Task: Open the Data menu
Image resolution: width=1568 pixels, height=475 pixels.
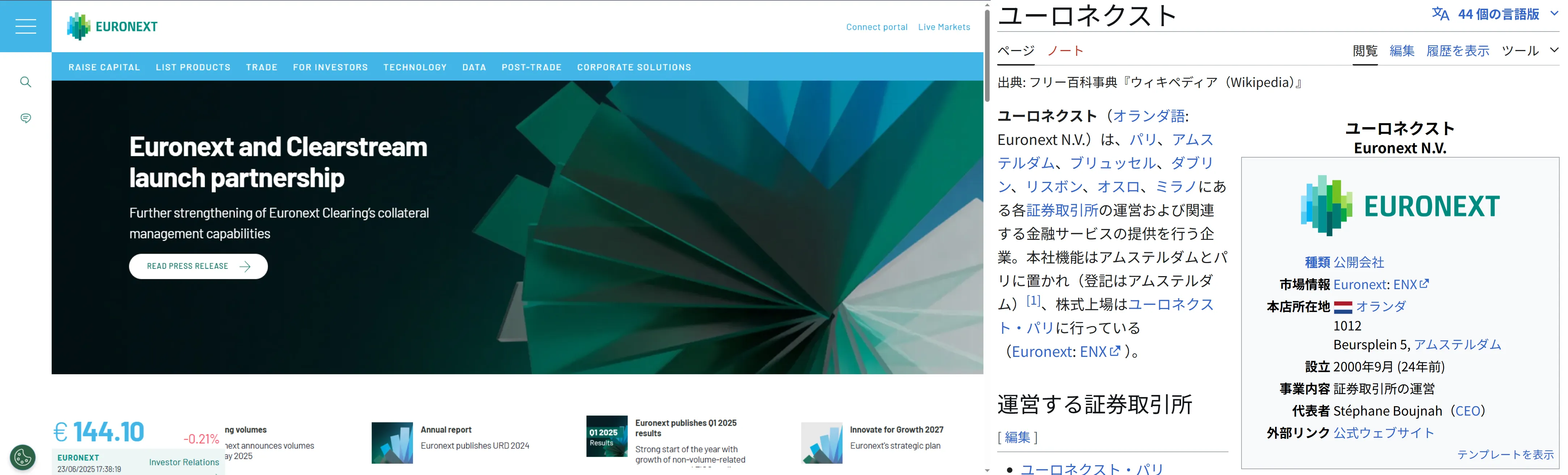Action: pyautogui.click(x=474, y=67)
